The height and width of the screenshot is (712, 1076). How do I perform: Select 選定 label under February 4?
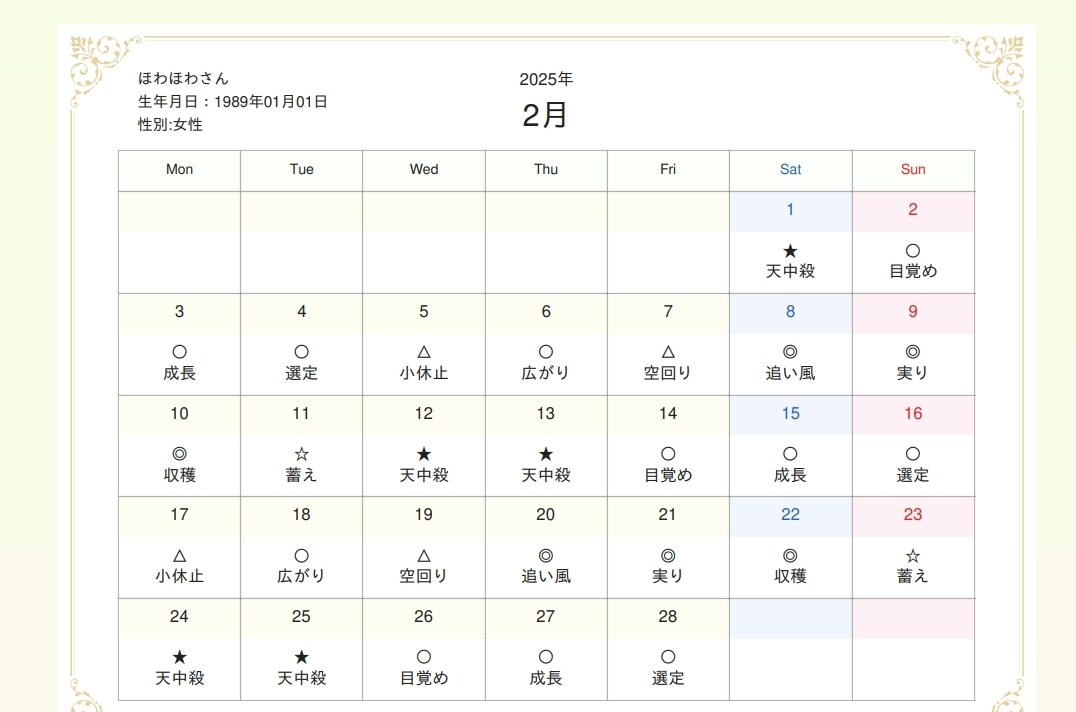pyautogui.click(x=302, y=373)
